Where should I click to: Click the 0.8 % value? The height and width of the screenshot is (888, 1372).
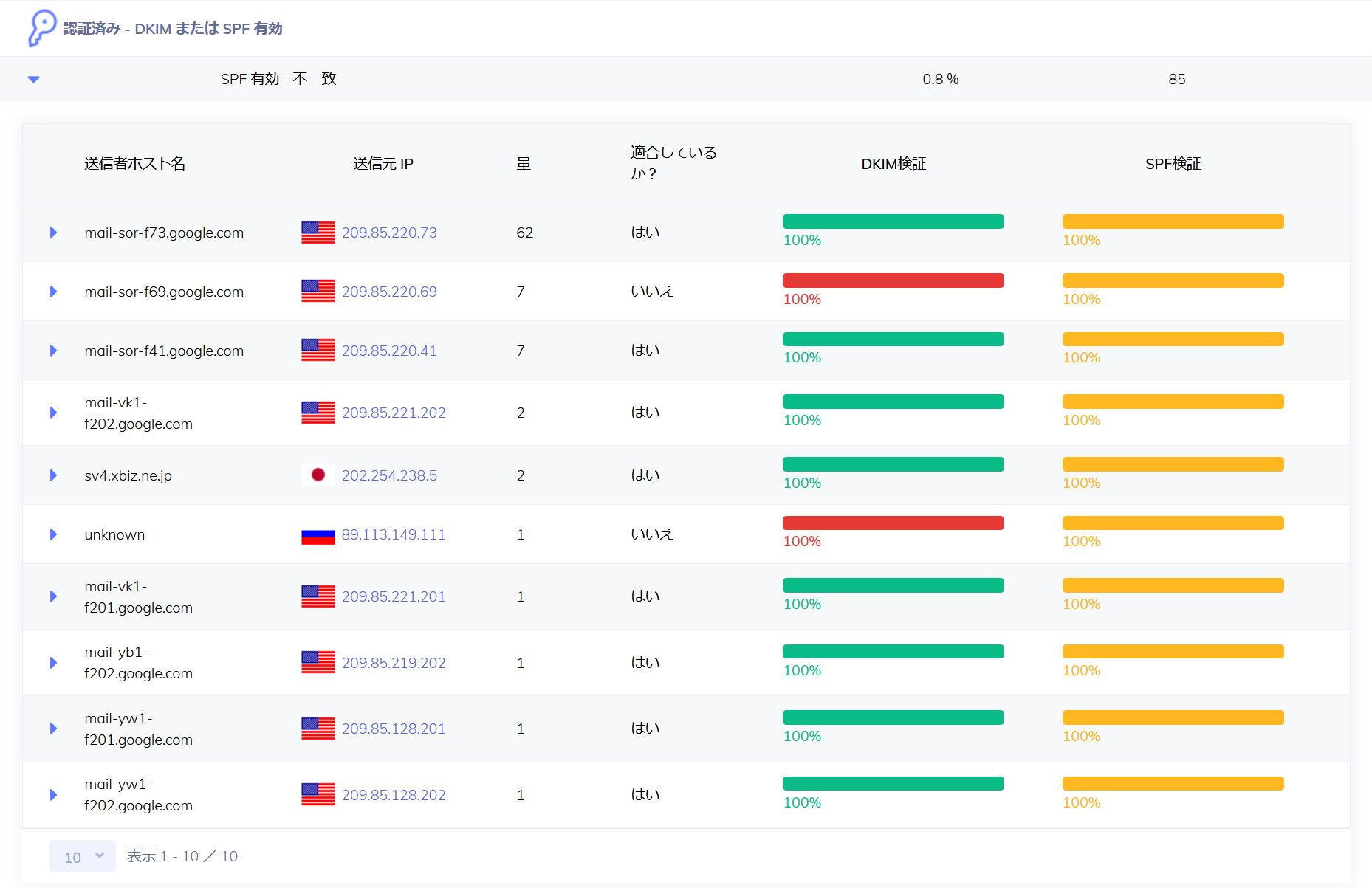[940, 79]
